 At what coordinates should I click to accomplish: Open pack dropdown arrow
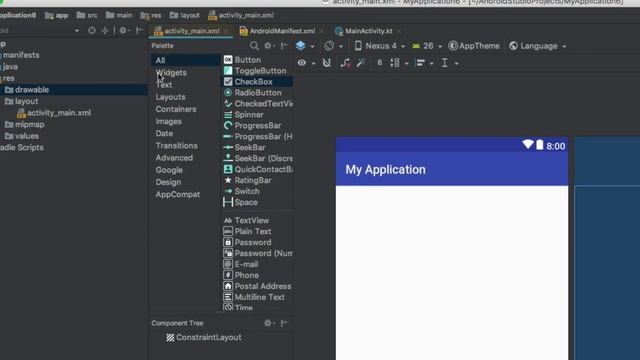coord(406,64)
